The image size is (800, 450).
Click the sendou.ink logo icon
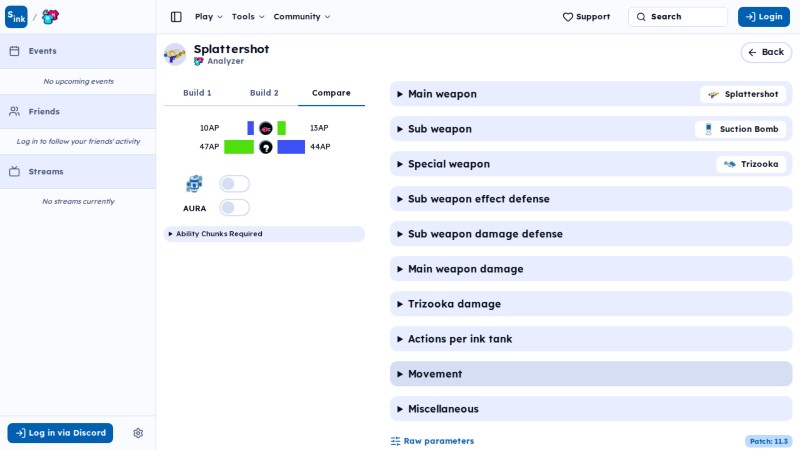[16, 17]
